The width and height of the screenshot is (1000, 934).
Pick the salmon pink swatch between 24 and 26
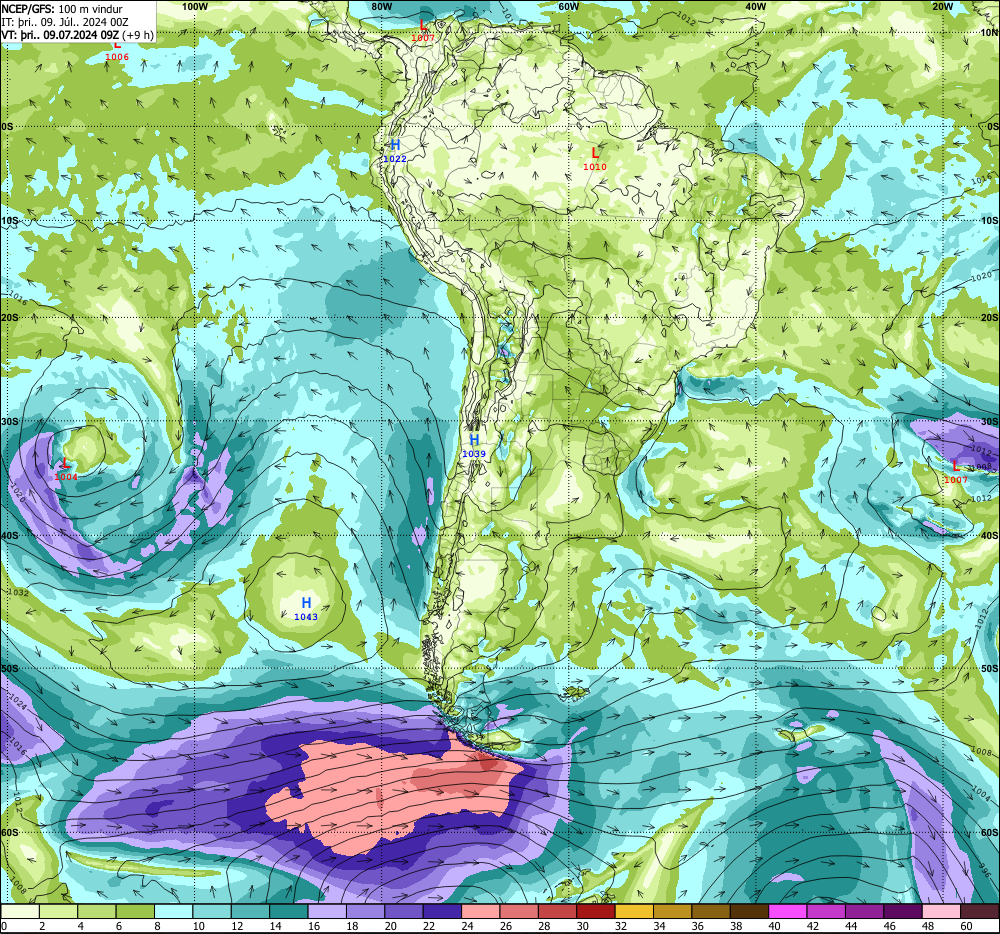pyautogui.click(x=481, y=912)
